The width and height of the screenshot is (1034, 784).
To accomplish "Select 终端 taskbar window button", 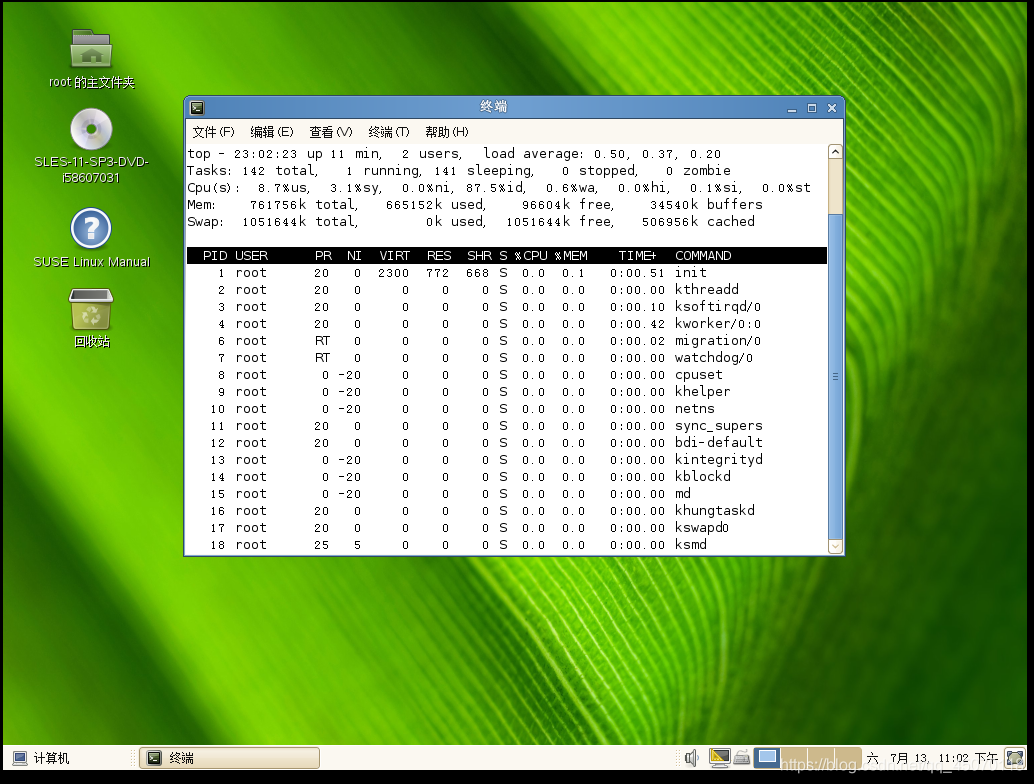I will (229, 758).
